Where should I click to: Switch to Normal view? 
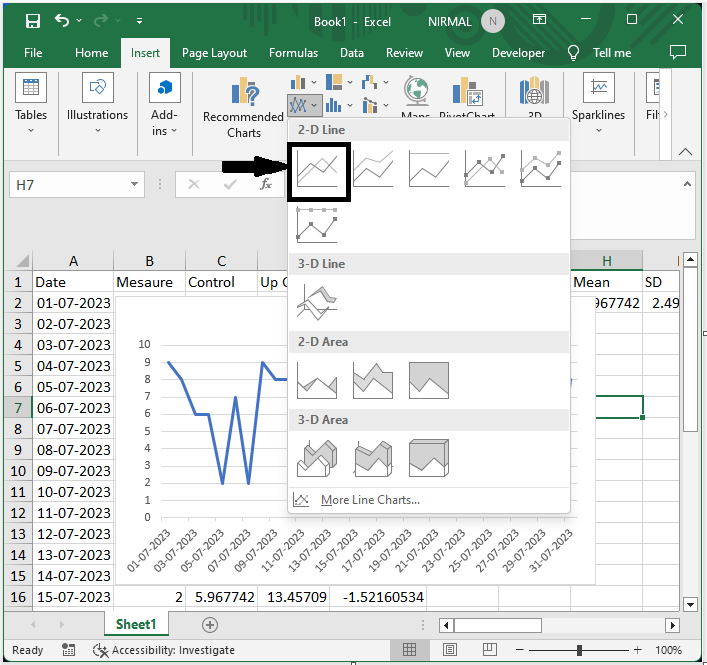click(409, 650)
